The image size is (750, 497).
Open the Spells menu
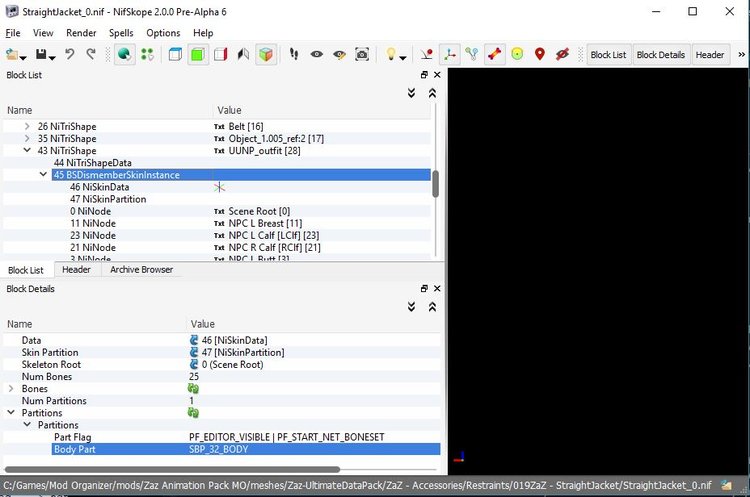(x=121, y=33)
